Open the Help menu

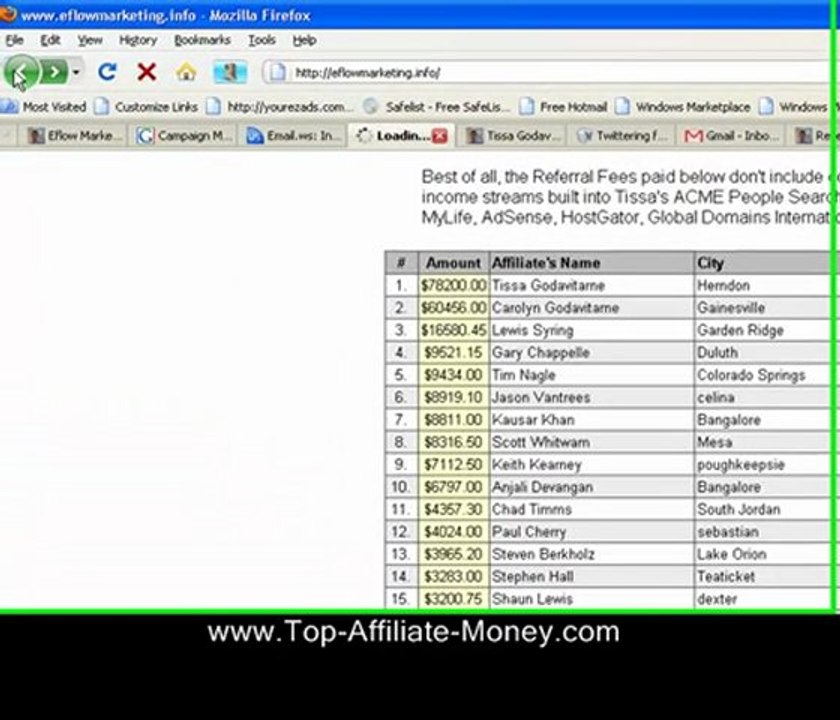click(304, 40)
